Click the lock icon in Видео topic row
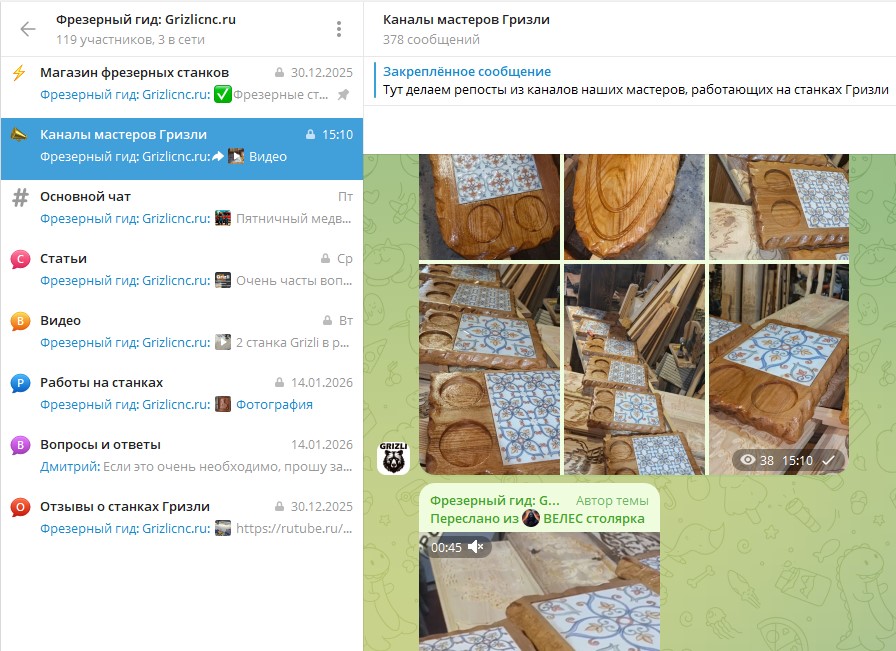The image size is (896, 651). point(327,321)
